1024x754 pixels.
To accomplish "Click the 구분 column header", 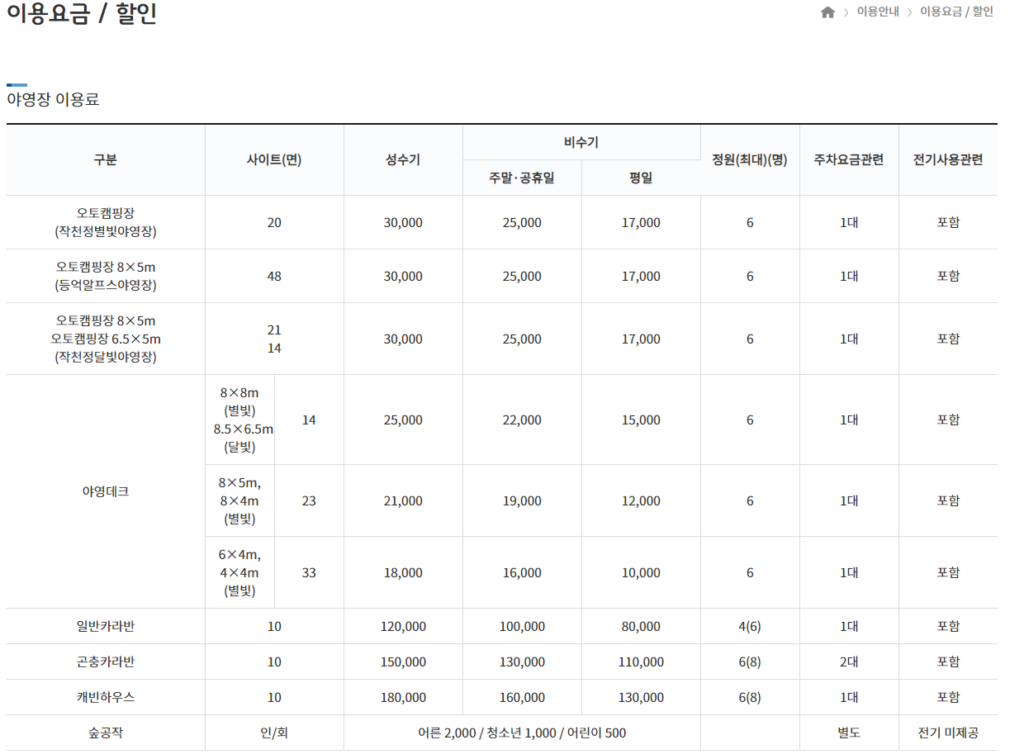I will pyautogui.click(x=105, y=160).
